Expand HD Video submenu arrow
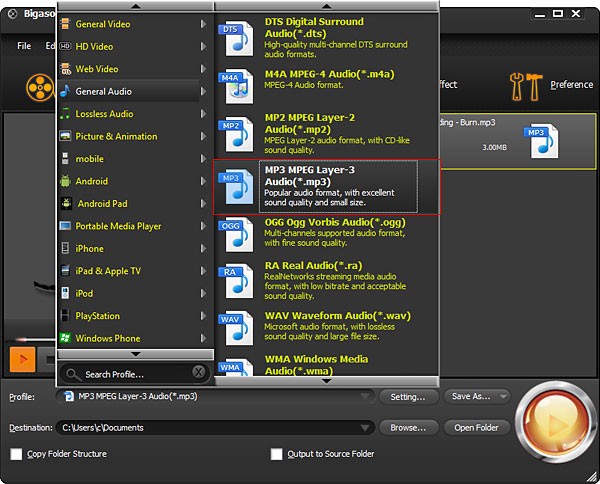Screen dimensions: 600x484 (203, 46)
